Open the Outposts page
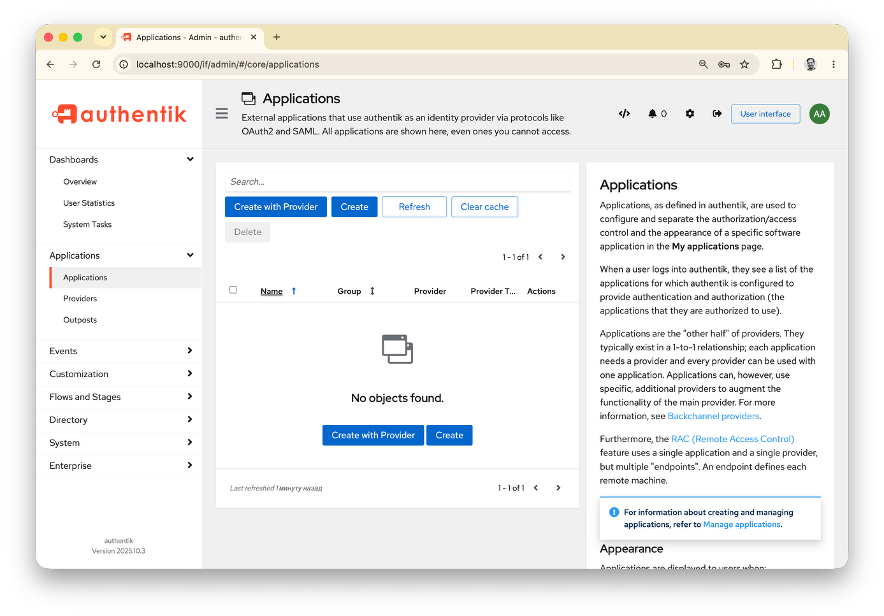884x616 pixels. [80, 320]
